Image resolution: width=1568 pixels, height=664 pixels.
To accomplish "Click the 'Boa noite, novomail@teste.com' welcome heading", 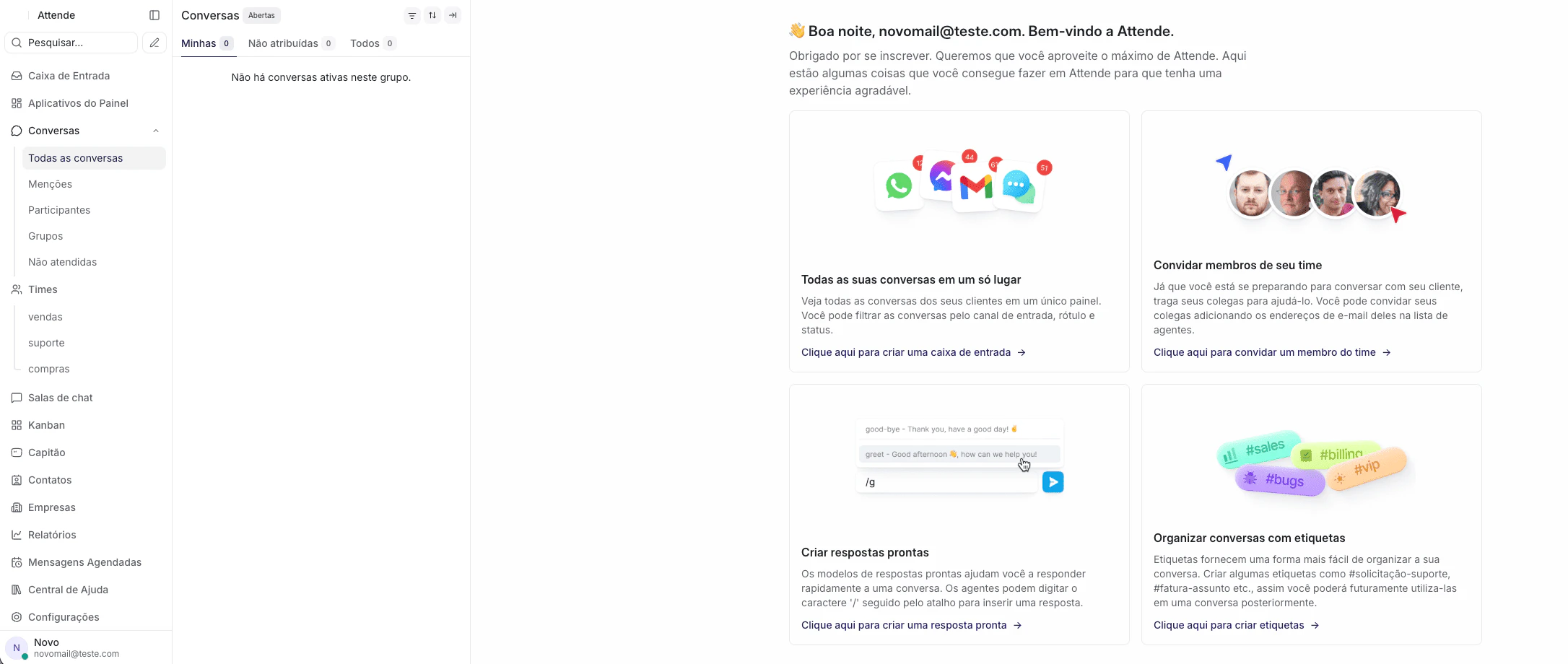I will click(x=981, y=31).
